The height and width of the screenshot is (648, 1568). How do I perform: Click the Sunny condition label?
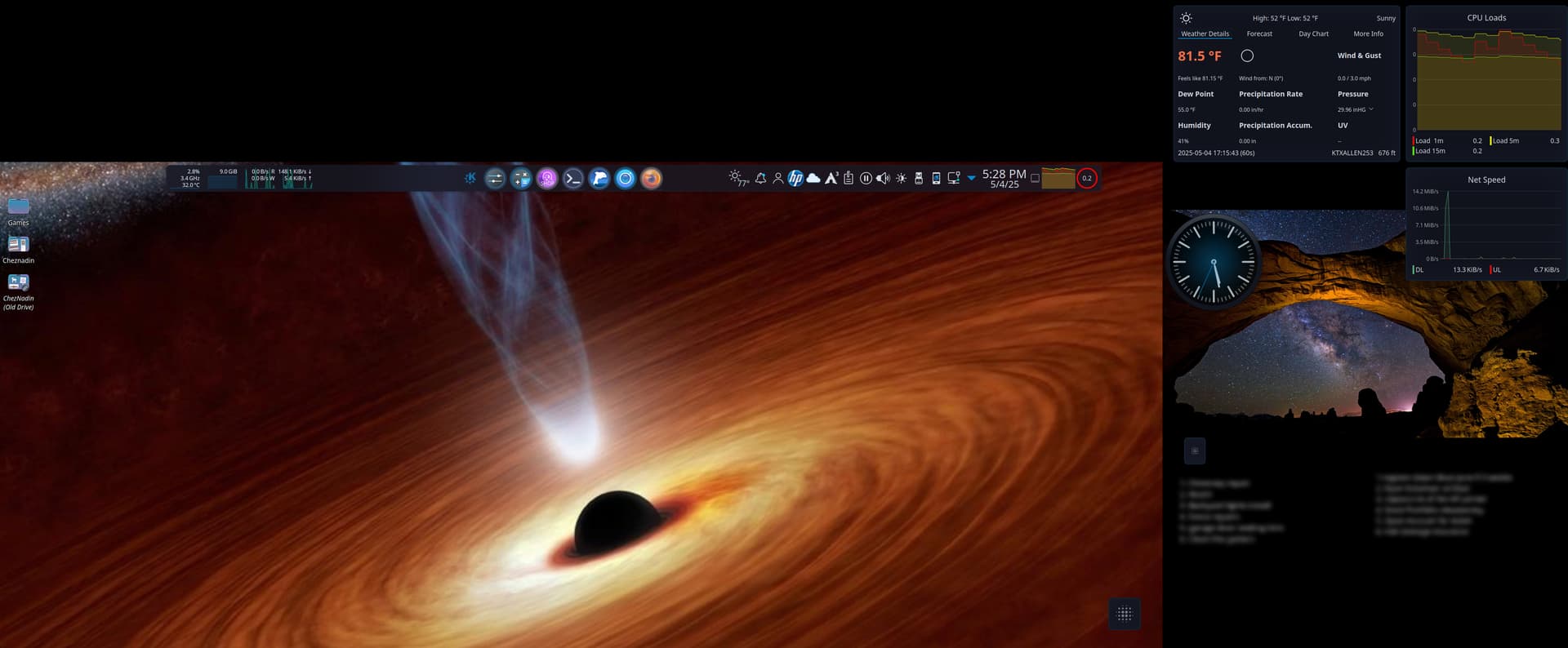(x=1386, y=18)
